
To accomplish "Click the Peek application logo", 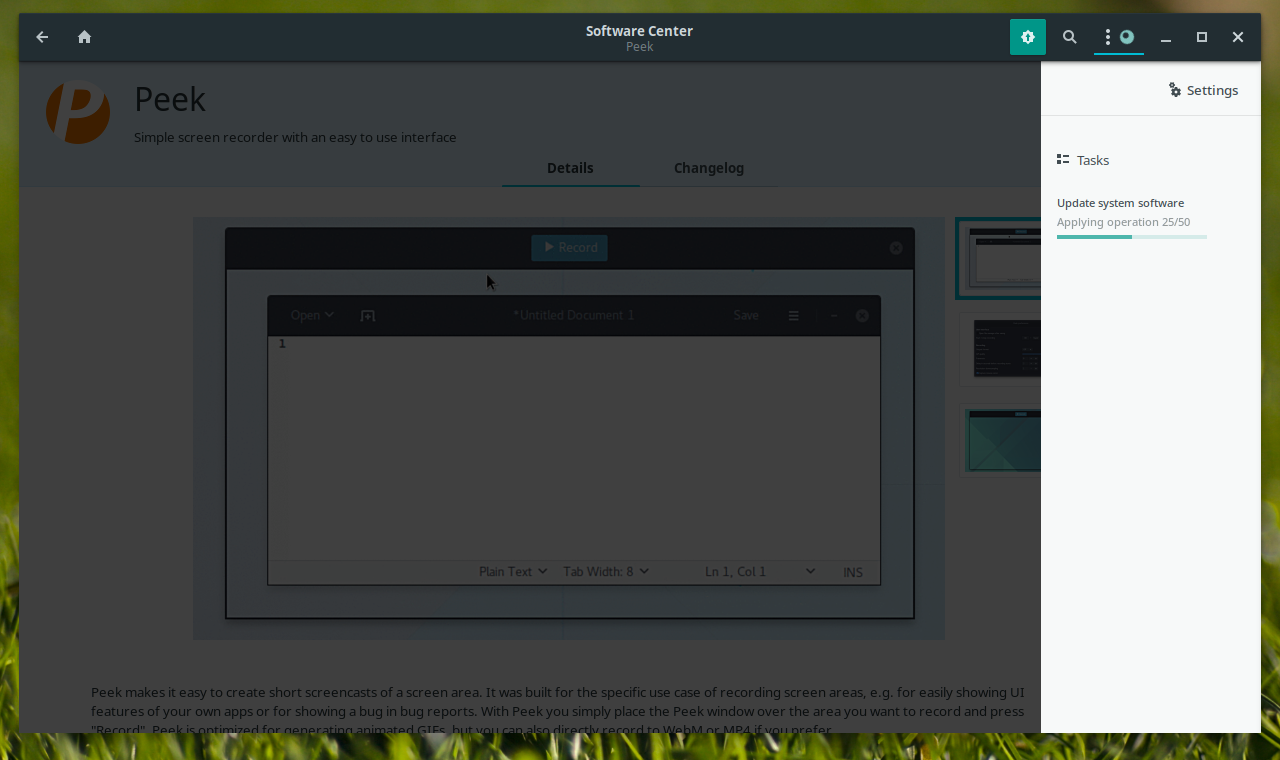I will pos(77,112).
